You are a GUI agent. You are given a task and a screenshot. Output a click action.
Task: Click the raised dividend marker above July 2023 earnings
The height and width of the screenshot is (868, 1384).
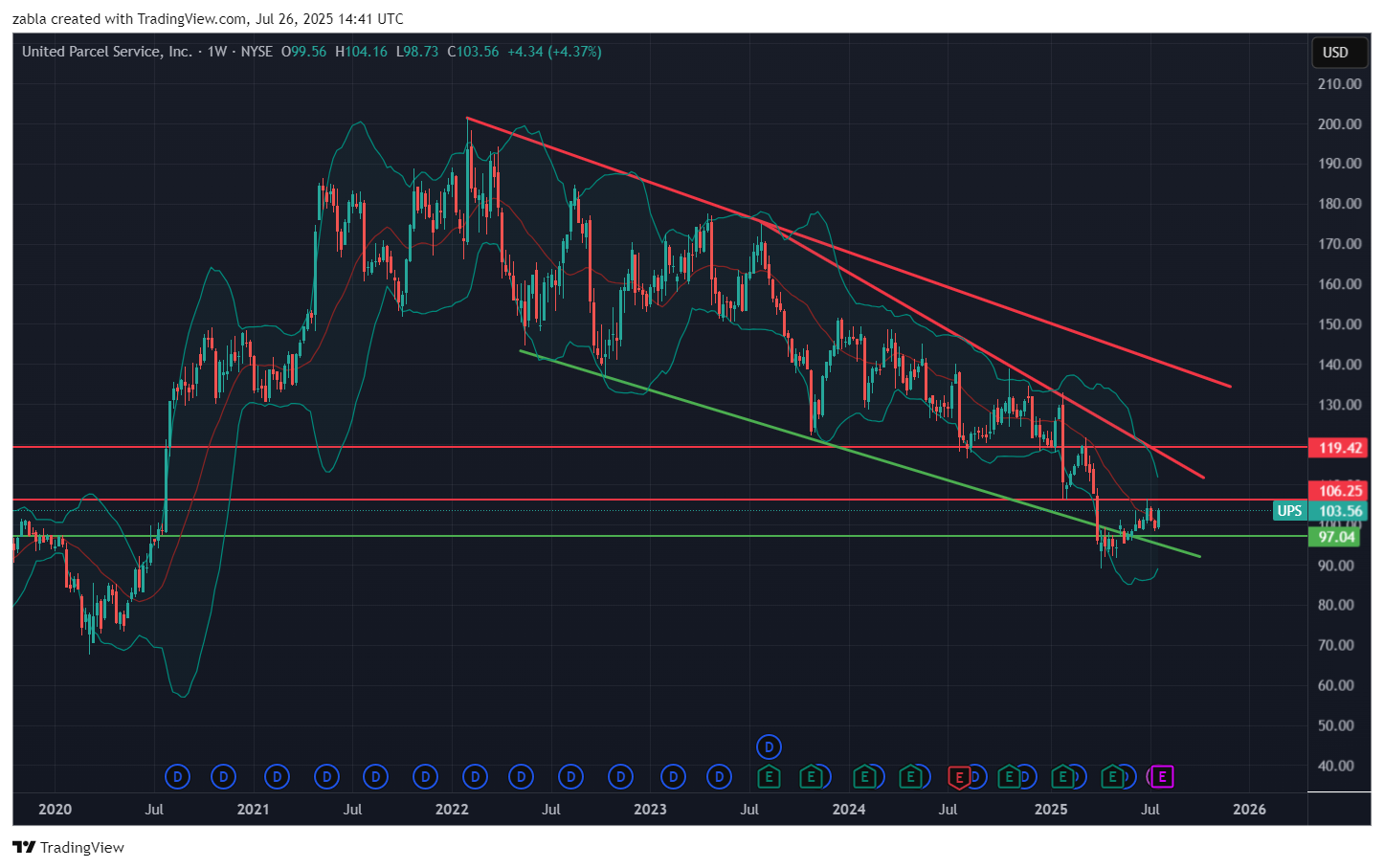(769, 746)
